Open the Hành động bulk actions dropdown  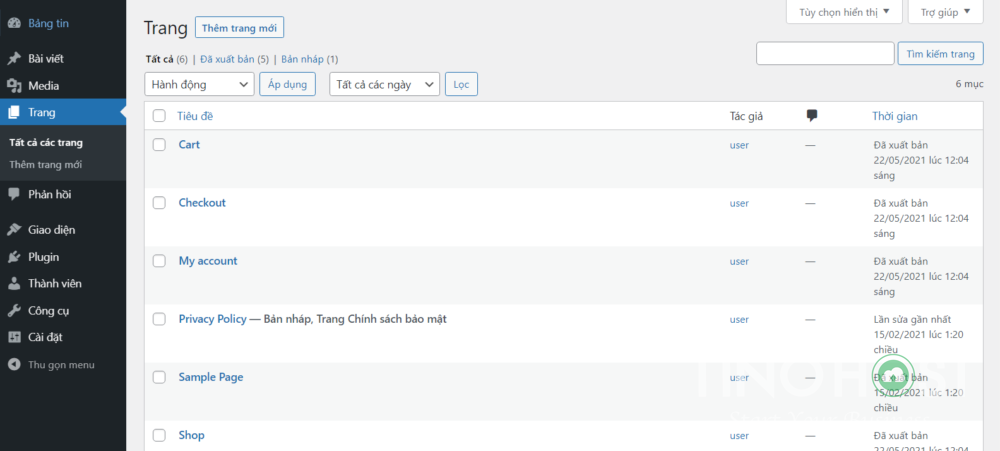click(200, 84)
